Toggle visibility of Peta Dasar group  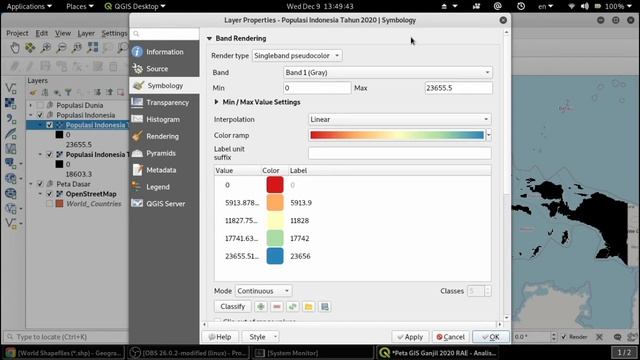40,184
